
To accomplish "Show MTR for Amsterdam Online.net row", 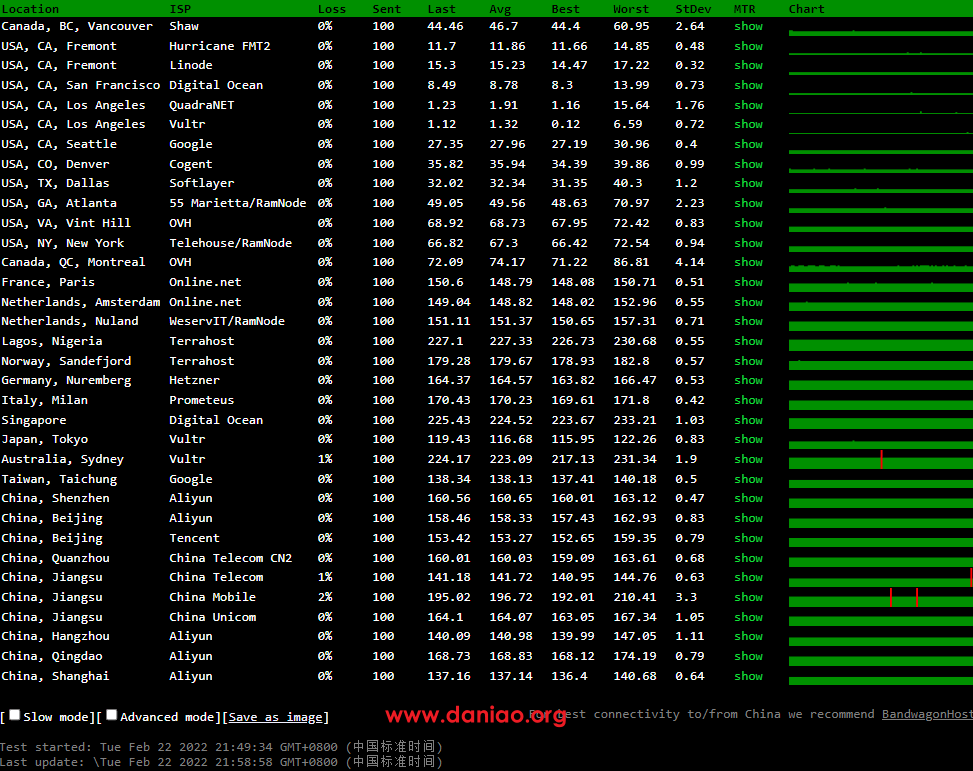I will click(x=748, y=302).
